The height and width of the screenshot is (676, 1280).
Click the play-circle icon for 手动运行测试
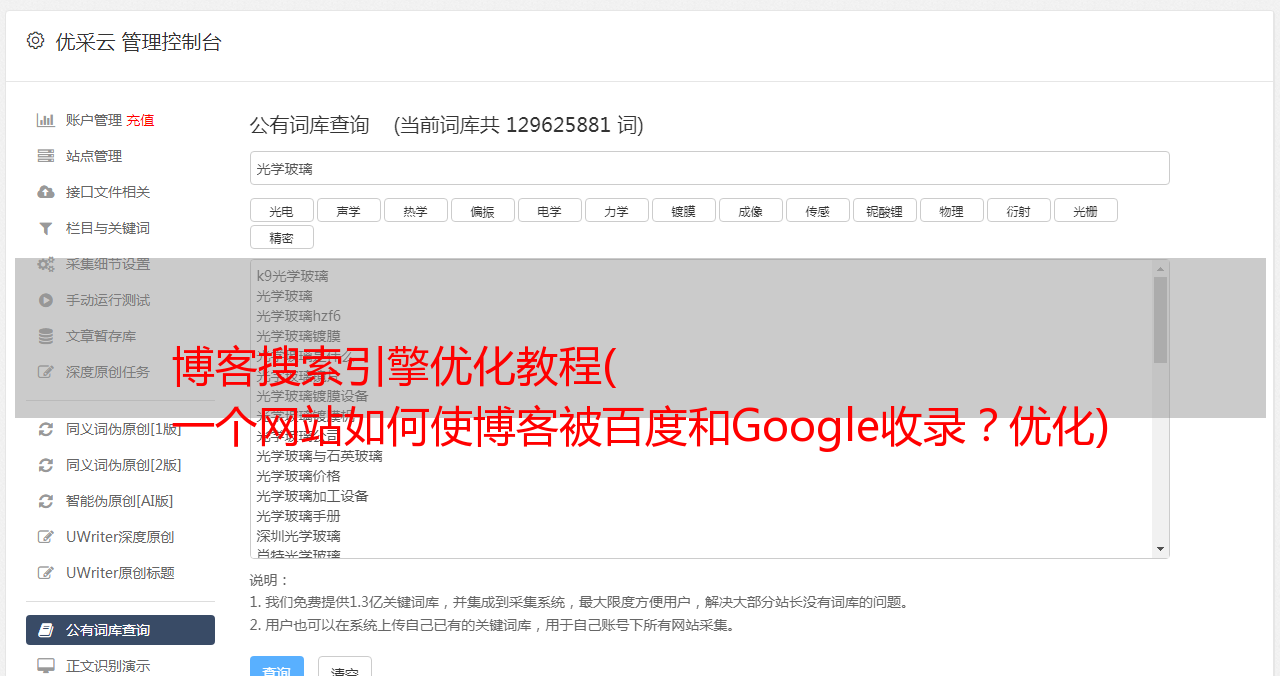(46, 300)
